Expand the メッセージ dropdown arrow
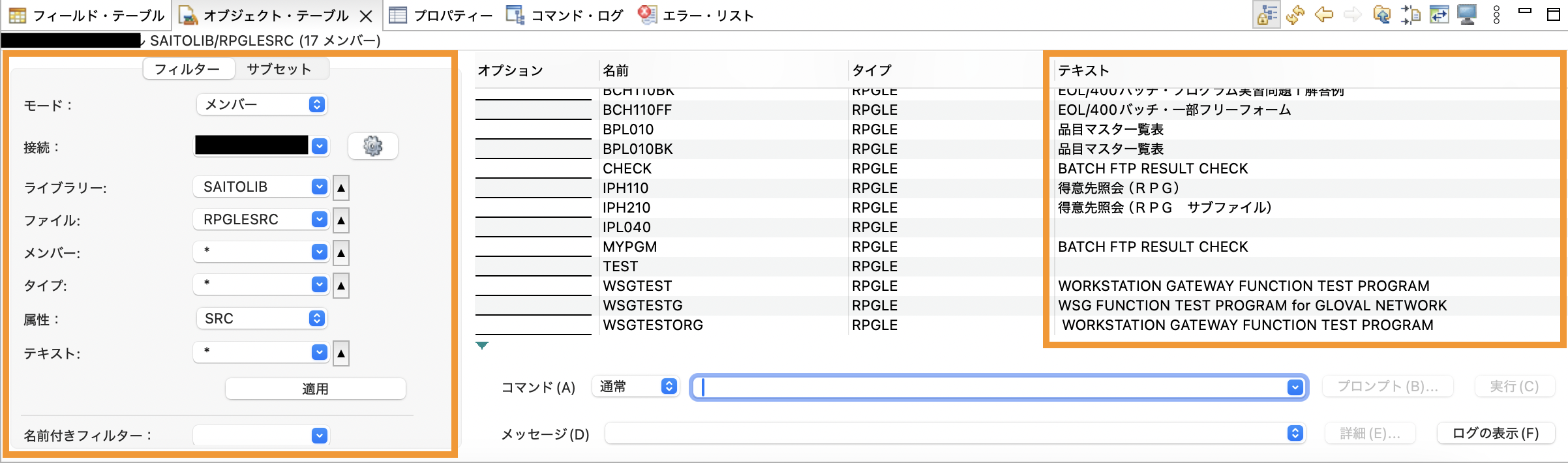 click(x=1295, y=433)
